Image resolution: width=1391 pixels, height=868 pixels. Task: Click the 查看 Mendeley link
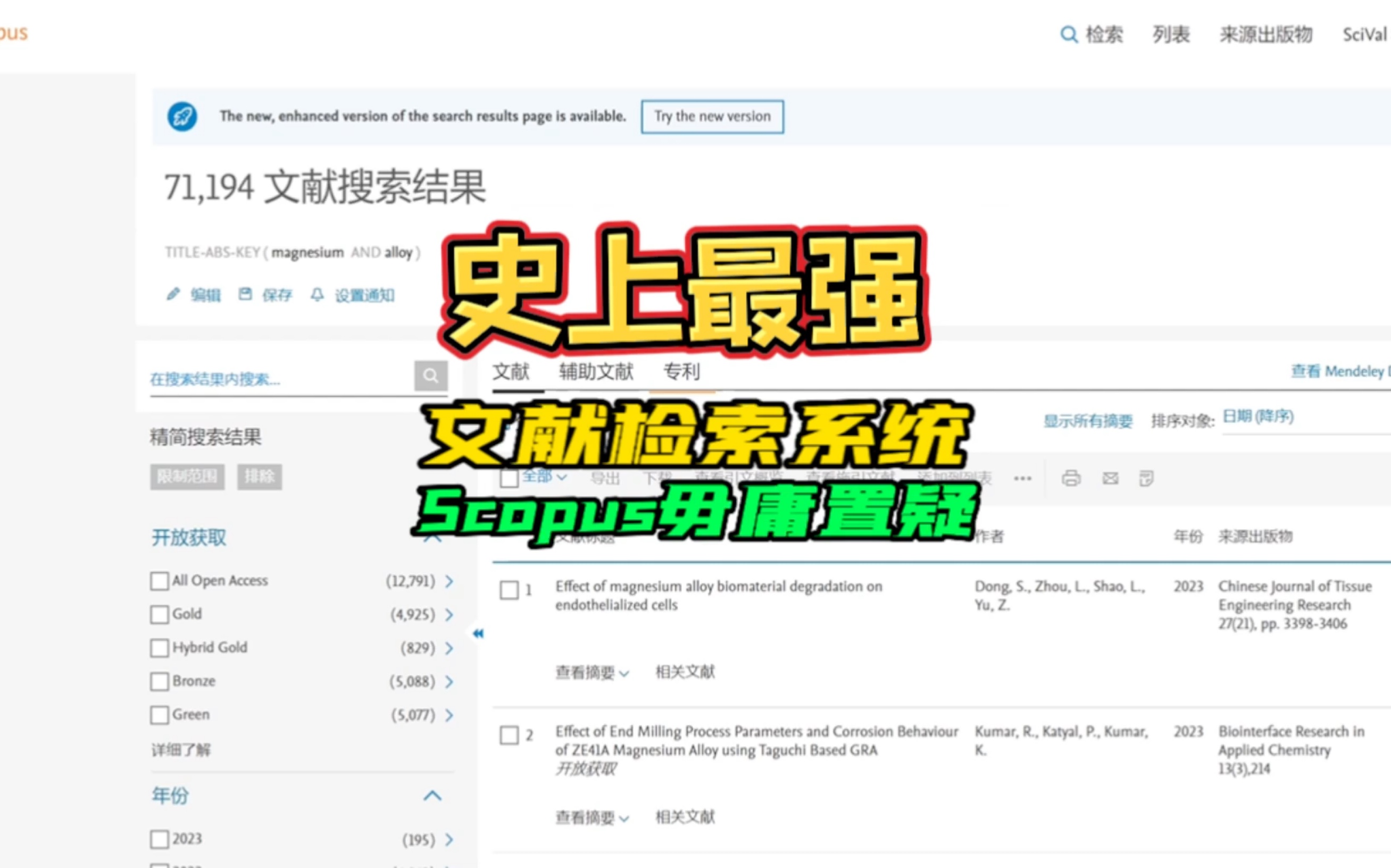(x=1340, y=372)
